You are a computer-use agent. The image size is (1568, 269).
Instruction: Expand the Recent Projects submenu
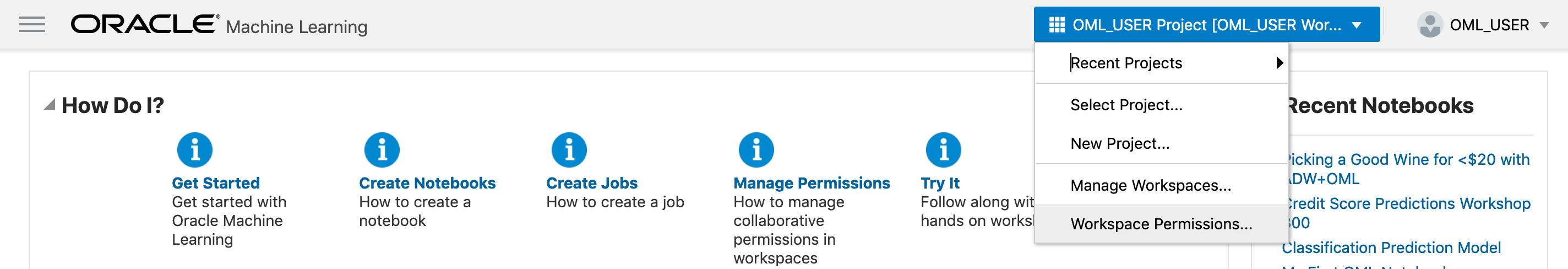1161,63
